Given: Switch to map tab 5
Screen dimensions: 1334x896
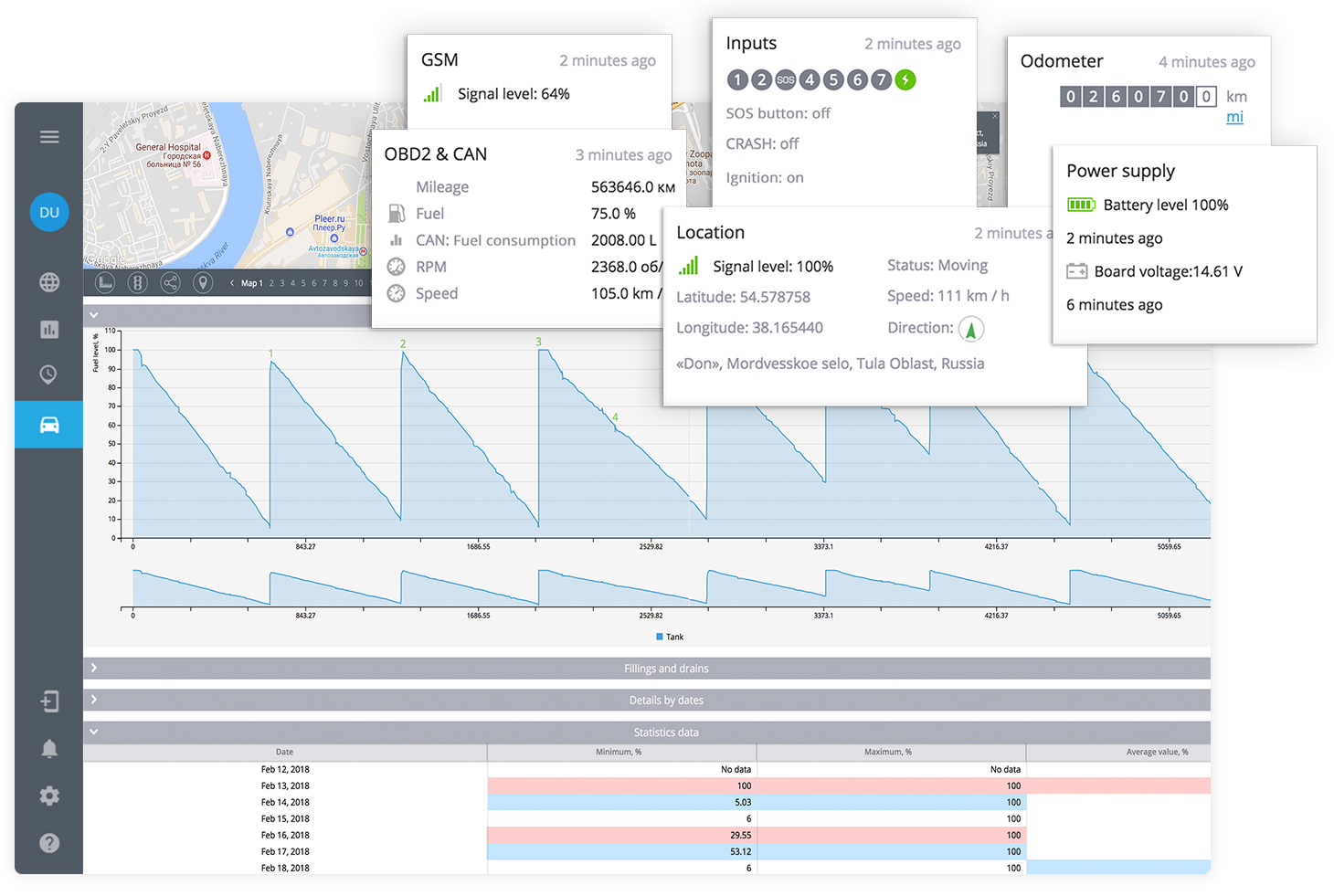Looking at the screenshot, I should pos(302,283).
